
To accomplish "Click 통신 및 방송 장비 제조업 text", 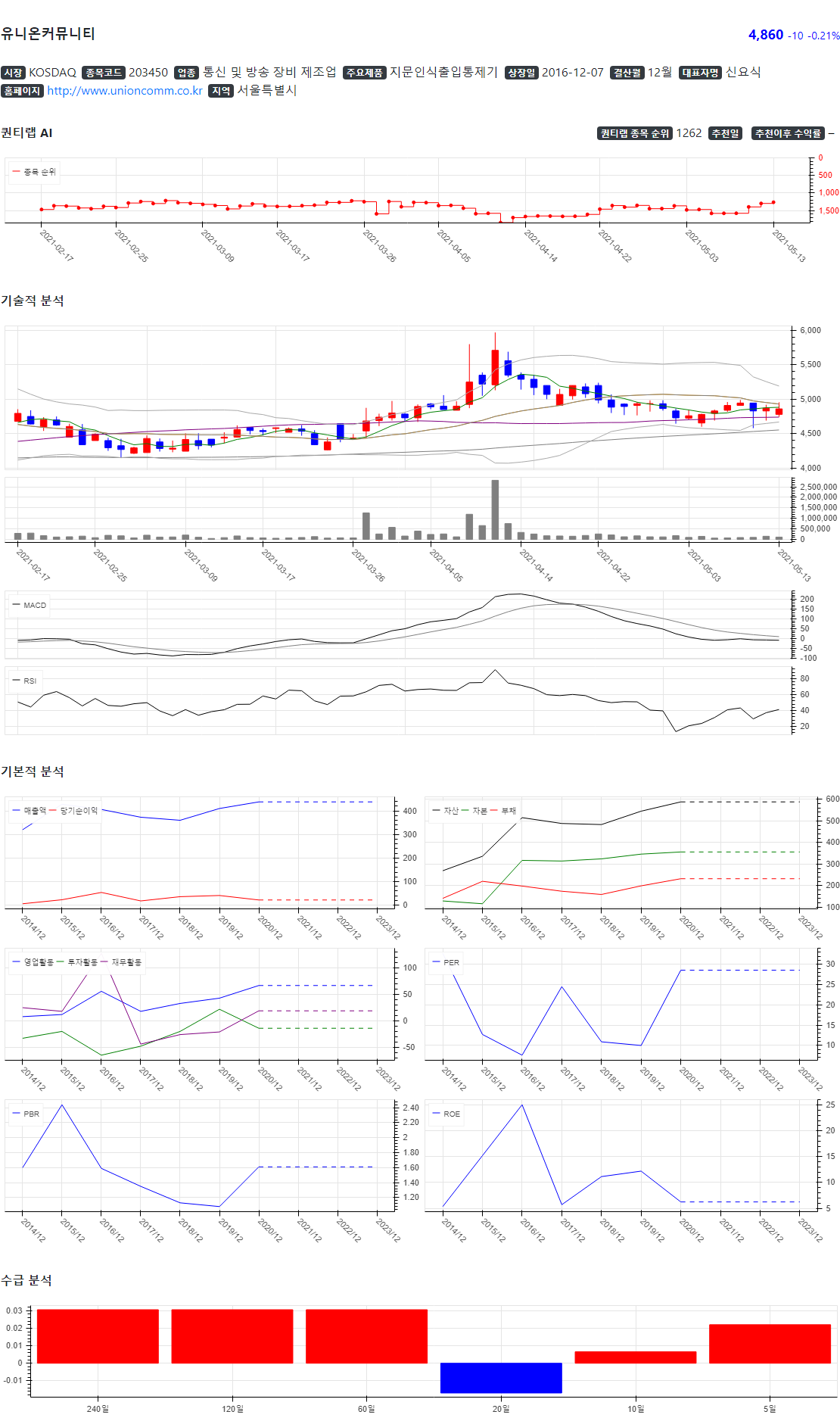I will point(269,72).
